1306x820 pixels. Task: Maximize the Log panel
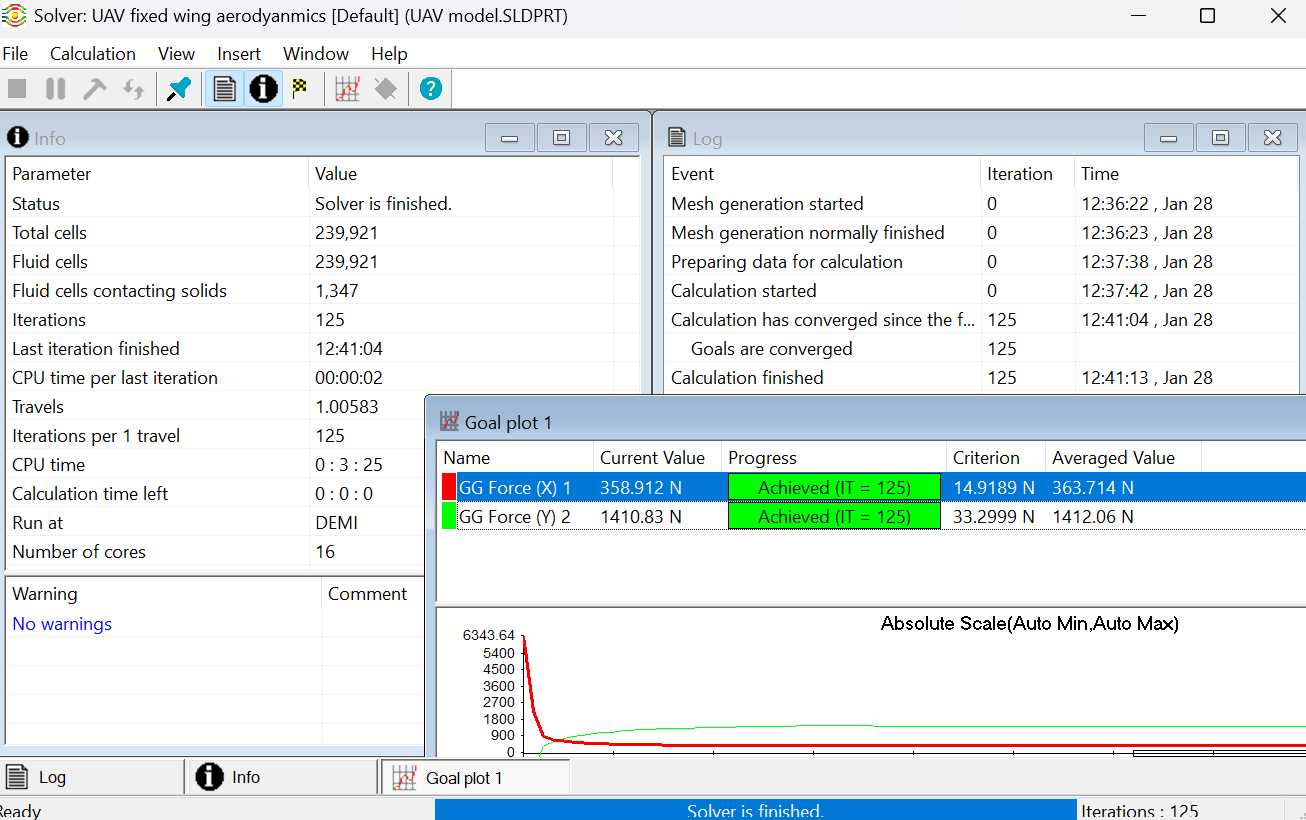coord(1221,138)
